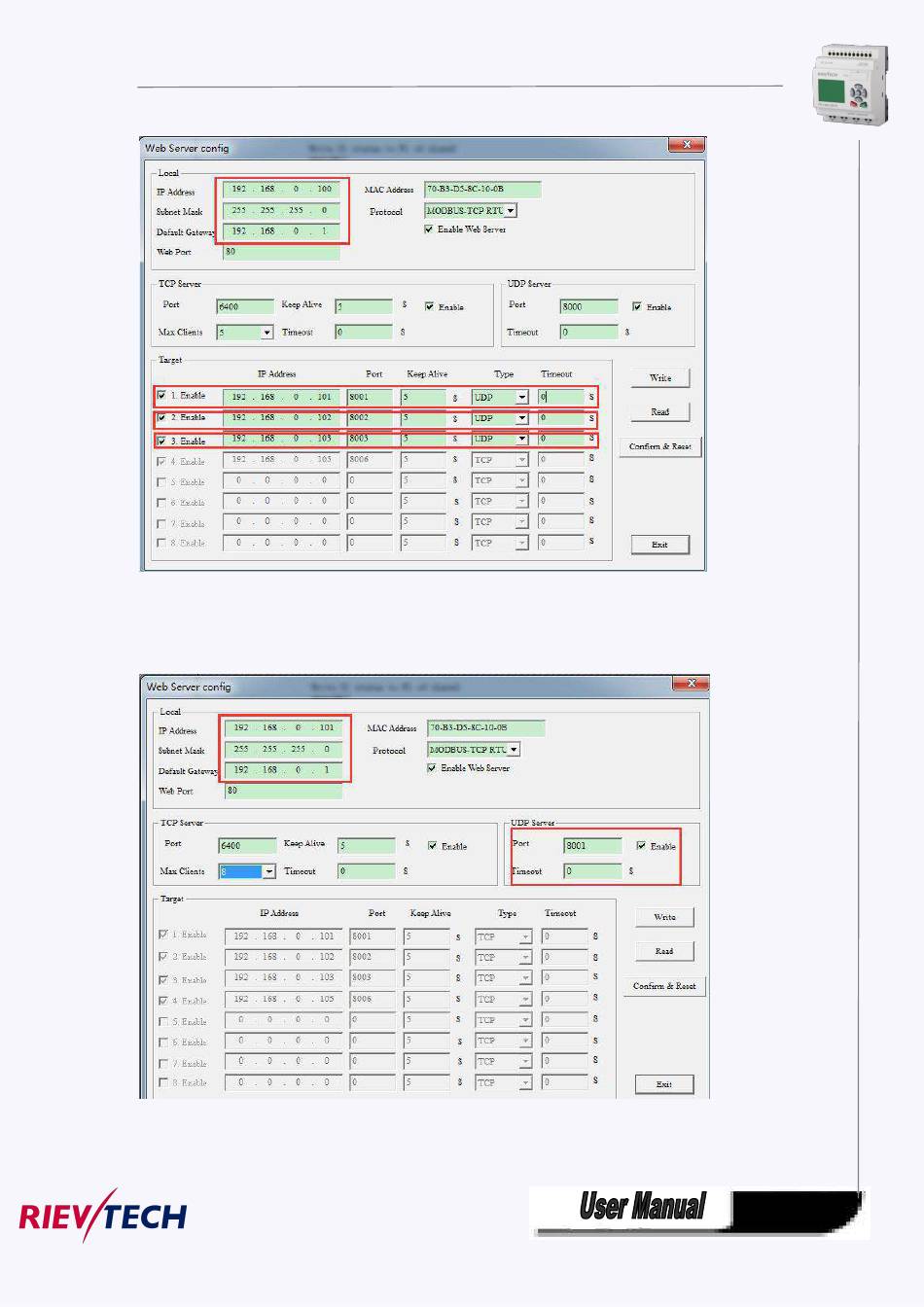The image size is (924, 1307).
Task: Click Write button in lower dialog
Action: (x=664, y=917)
